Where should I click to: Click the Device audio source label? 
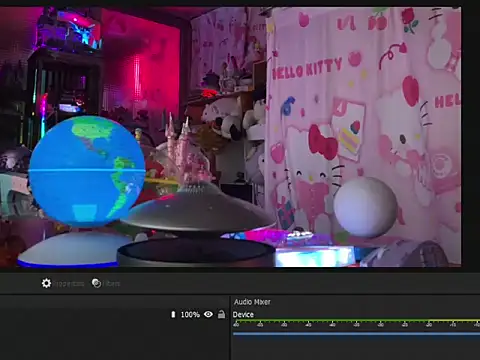coord(243,315)
